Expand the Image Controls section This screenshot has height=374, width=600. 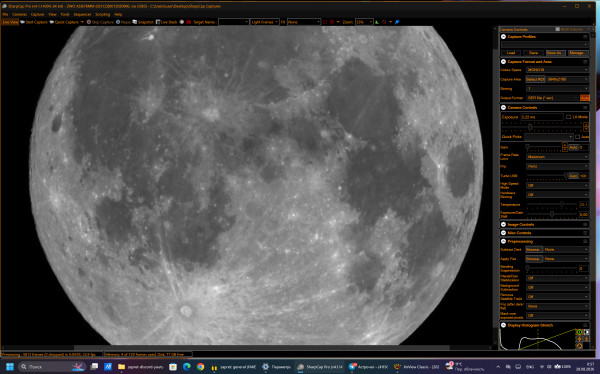click(503, 225)
